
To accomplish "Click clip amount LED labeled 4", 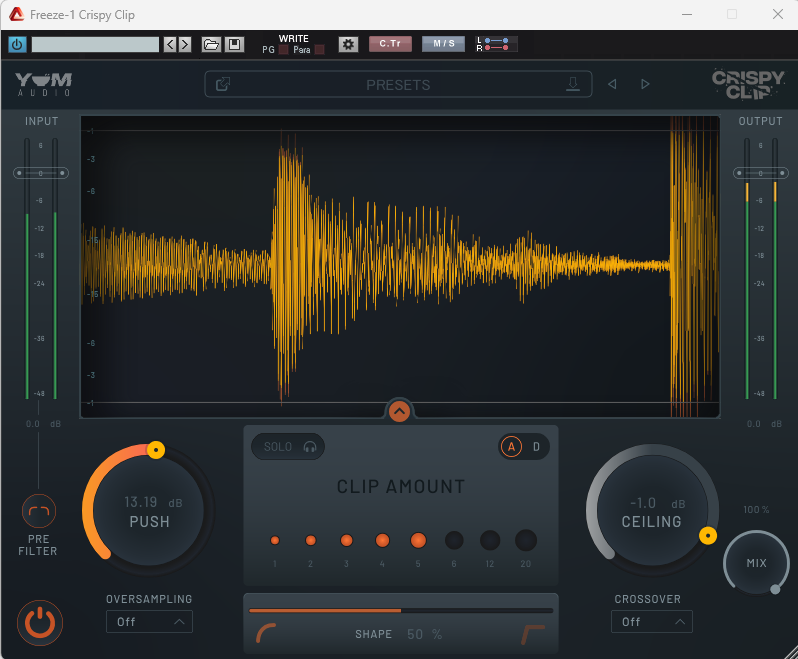I will coord(382,540).
